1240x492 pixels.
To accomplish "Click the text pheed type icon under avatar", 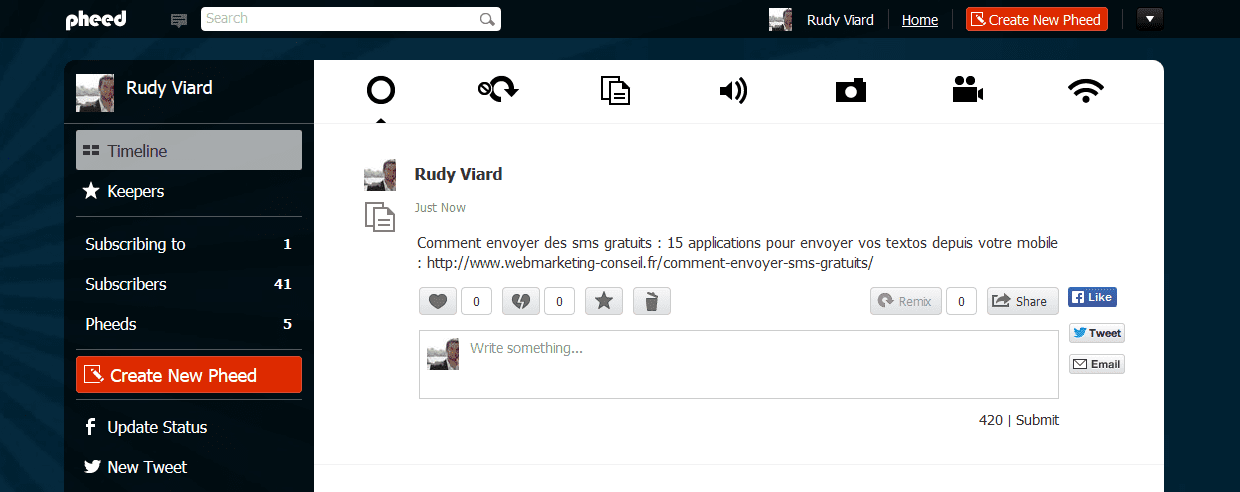I will coord(380,217).
